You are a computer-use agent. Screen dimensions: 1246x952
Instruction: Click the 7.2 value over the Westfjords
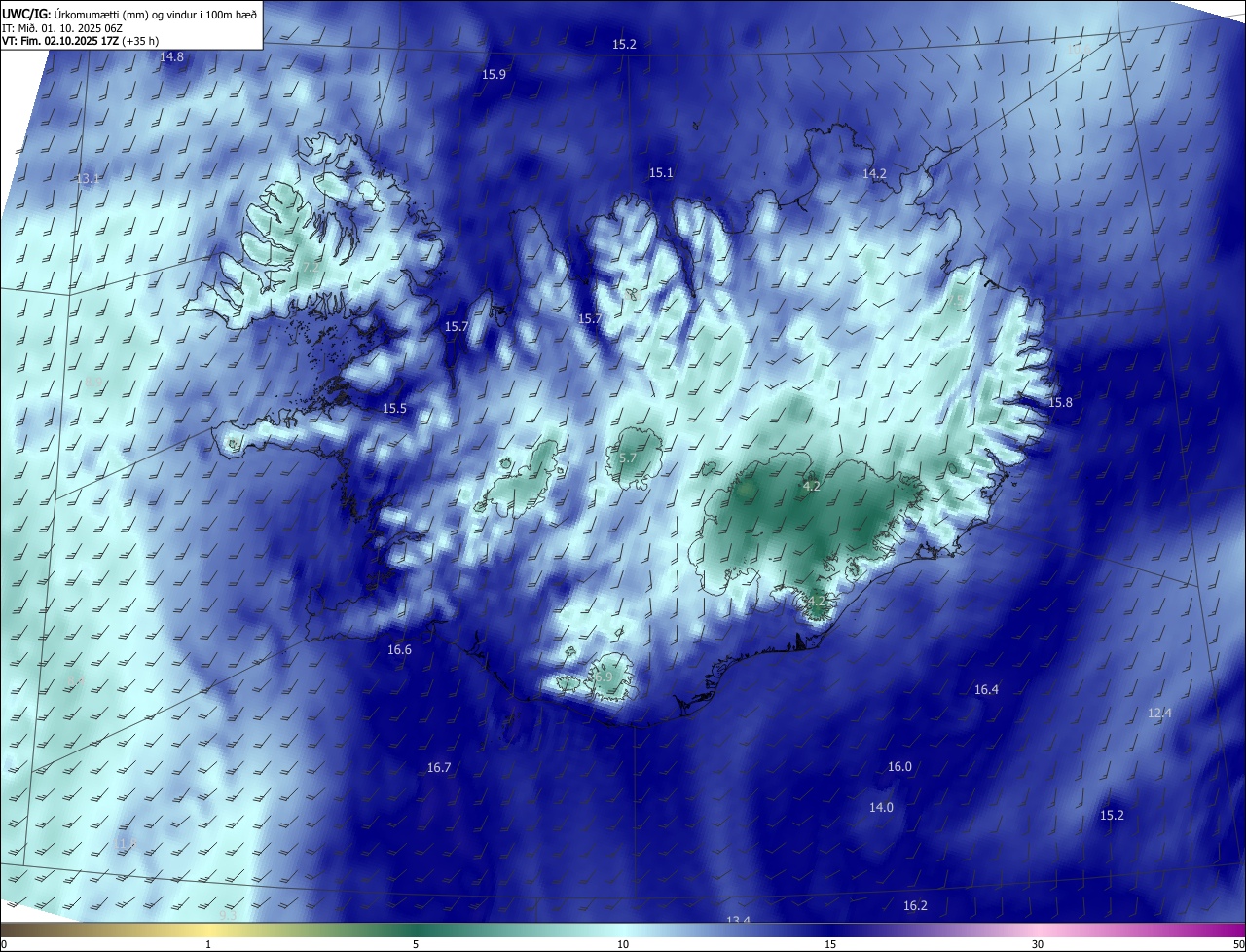[310, 267]
